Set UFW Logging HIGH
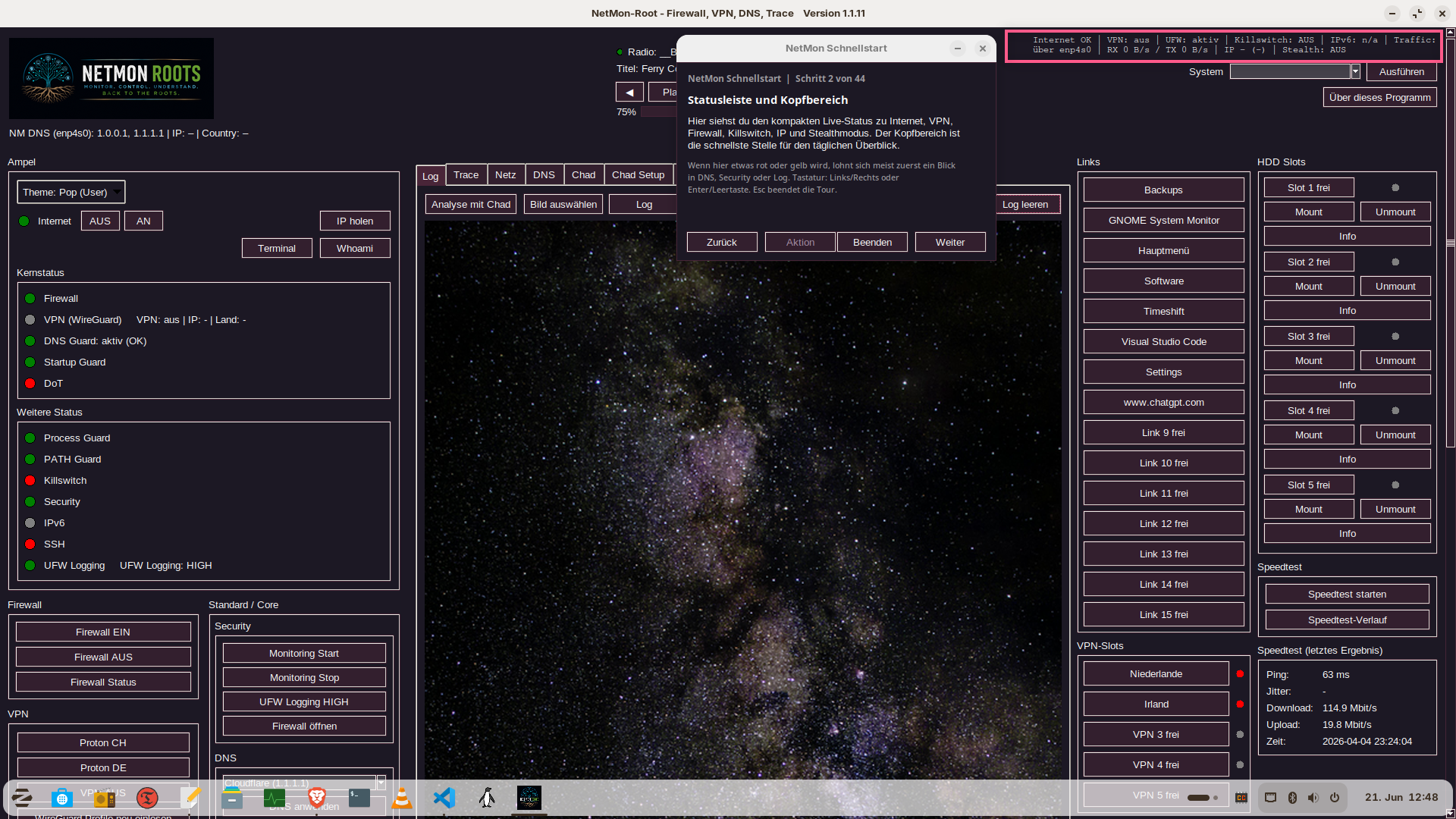The height and width of the screenshot is (819, 1456). pos(304,701)
